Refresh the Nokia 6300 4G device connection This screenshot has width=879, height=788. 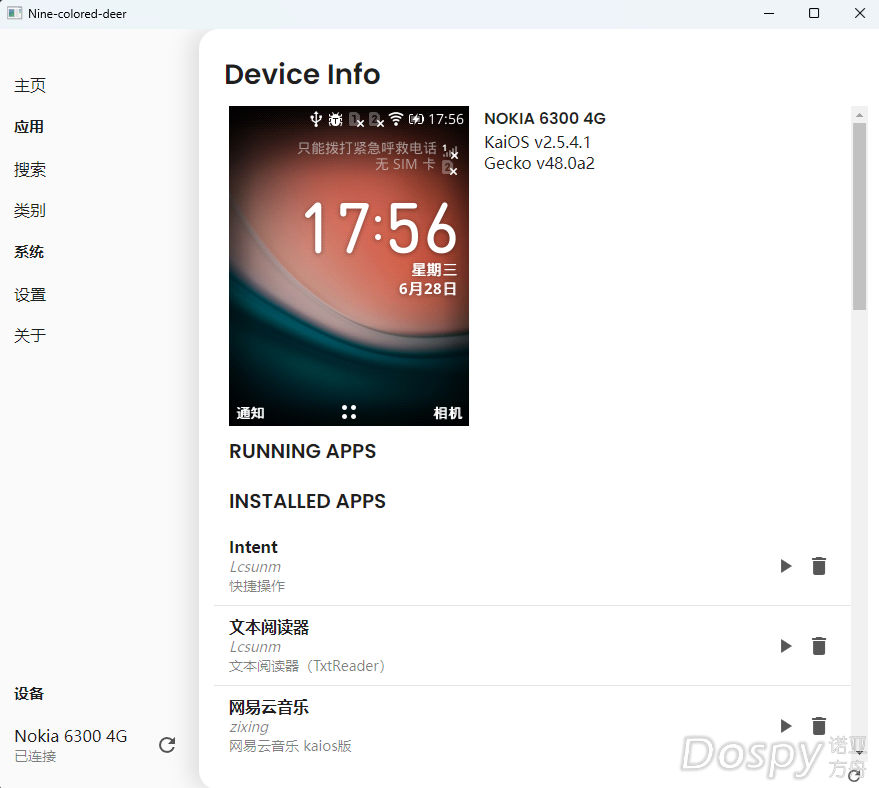click(x=167, y=745)
